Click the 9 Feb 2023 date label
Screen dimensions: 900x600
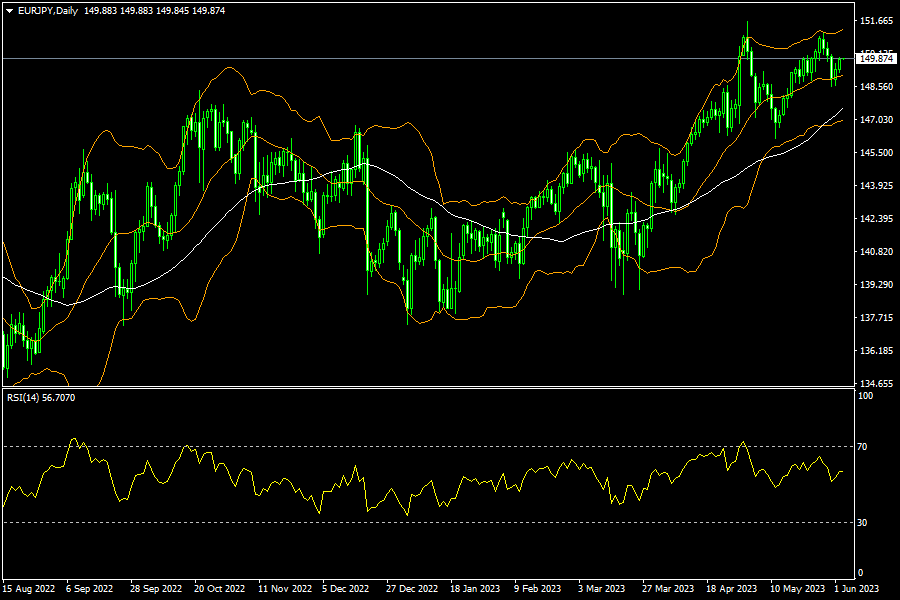click(x=537, y=589)
